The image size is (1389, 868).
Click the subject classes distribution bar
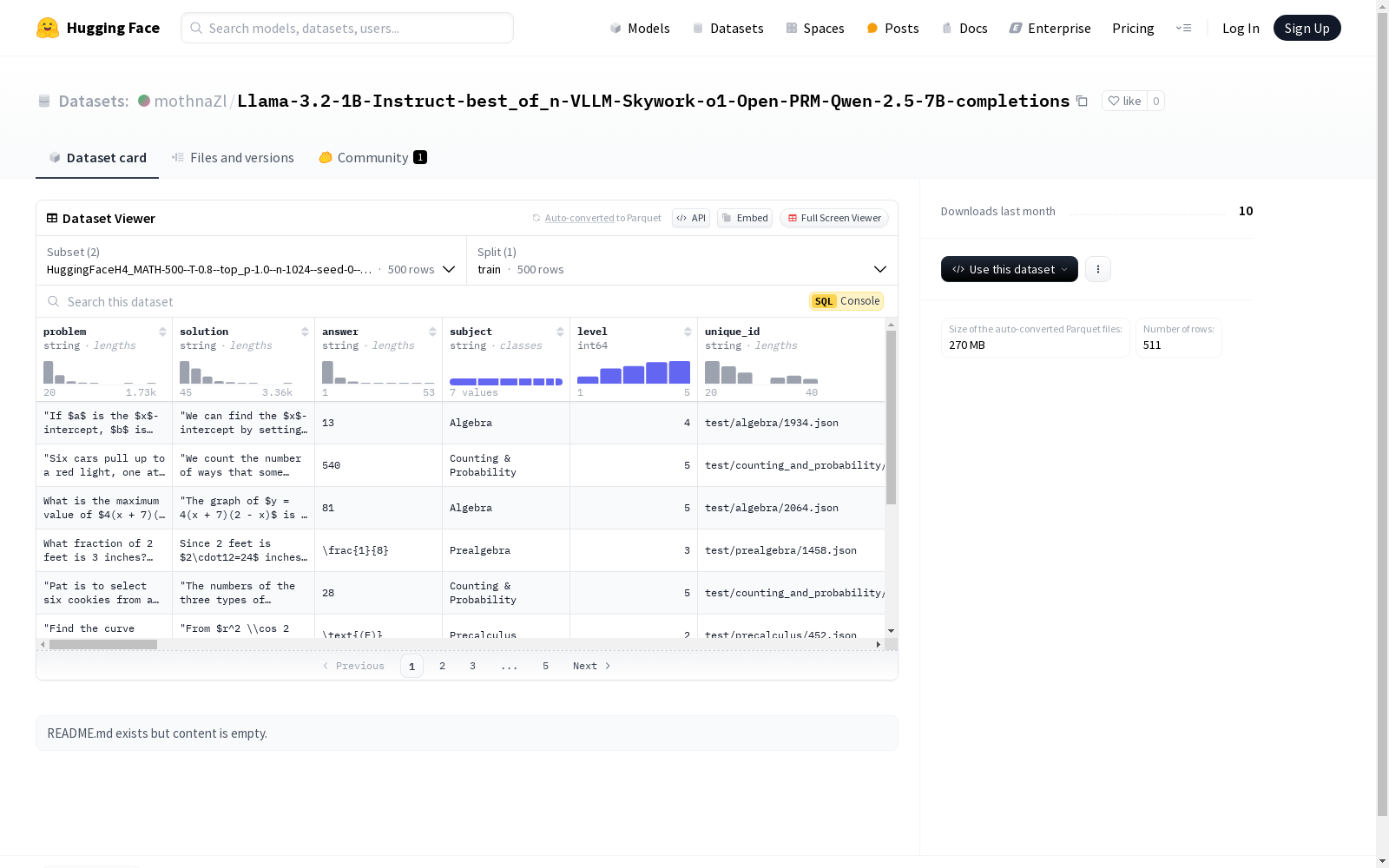point(506,382)
